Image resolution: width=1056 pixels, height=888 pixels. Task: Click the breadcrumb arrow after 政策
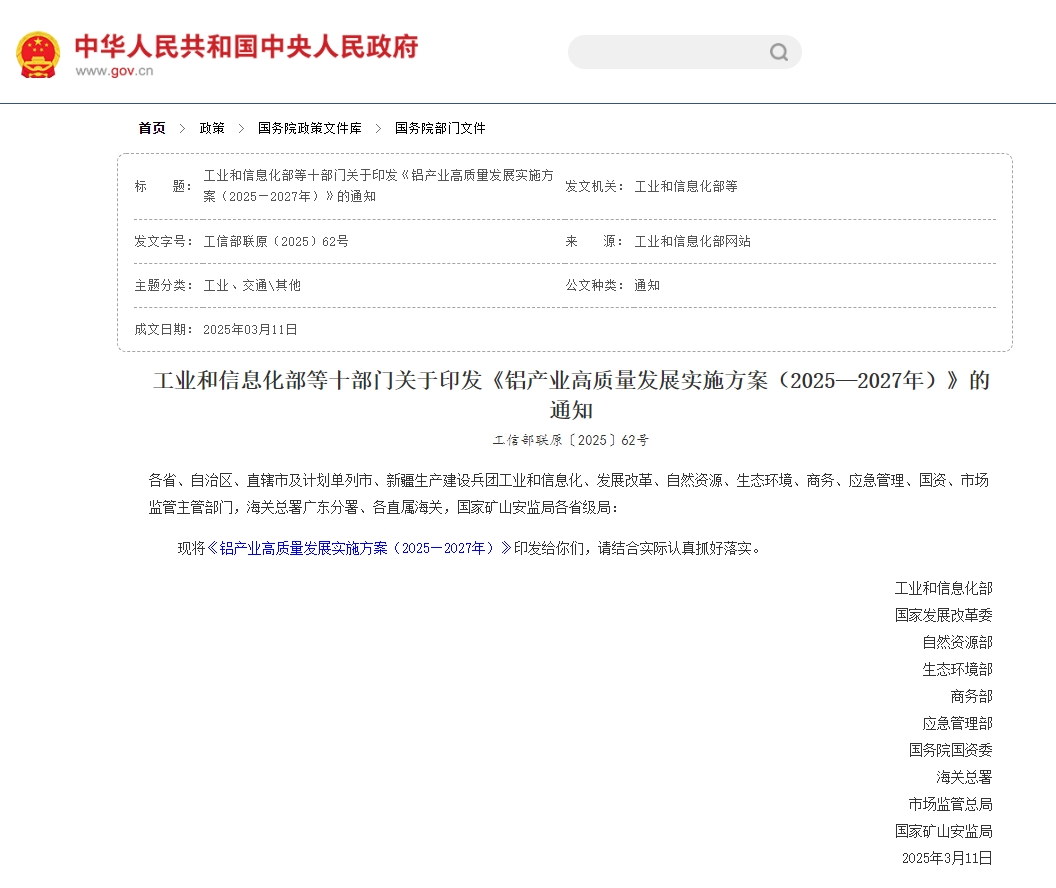coord(240,128)
